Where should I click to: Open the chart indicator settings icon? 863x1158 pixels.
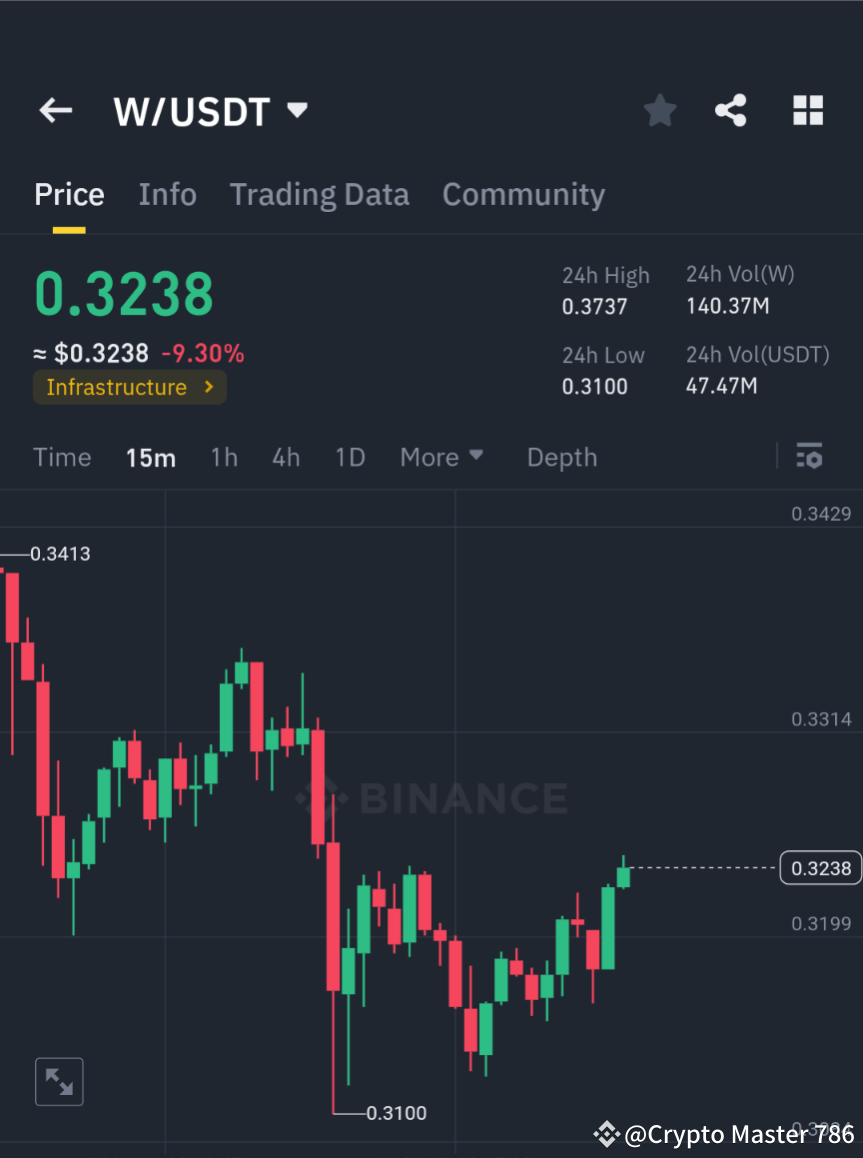click(810, 456)
